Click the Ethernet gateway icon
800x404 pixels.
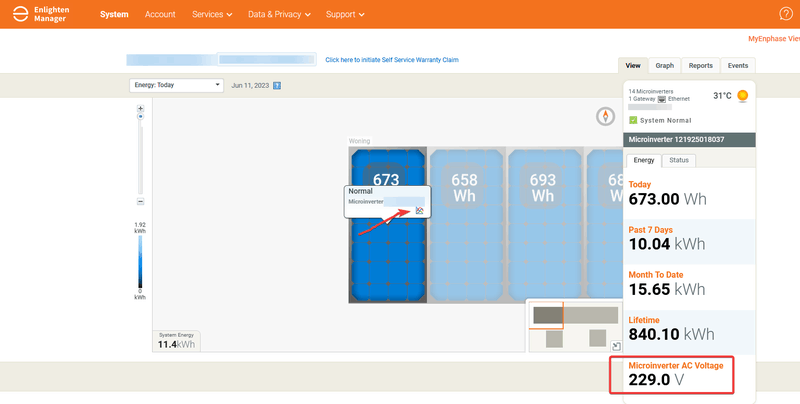click(x=662, y=99)
